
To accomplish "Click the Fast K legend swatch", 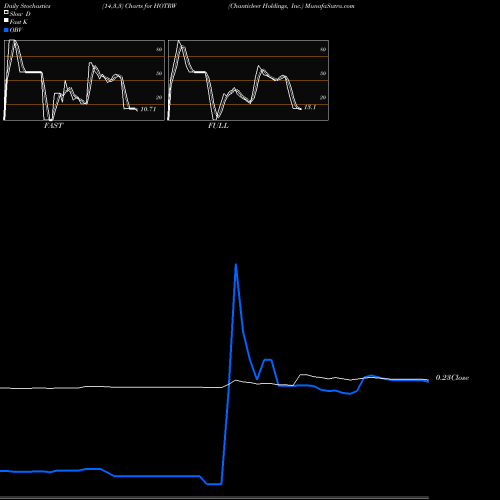I will [x=6, y=21].
